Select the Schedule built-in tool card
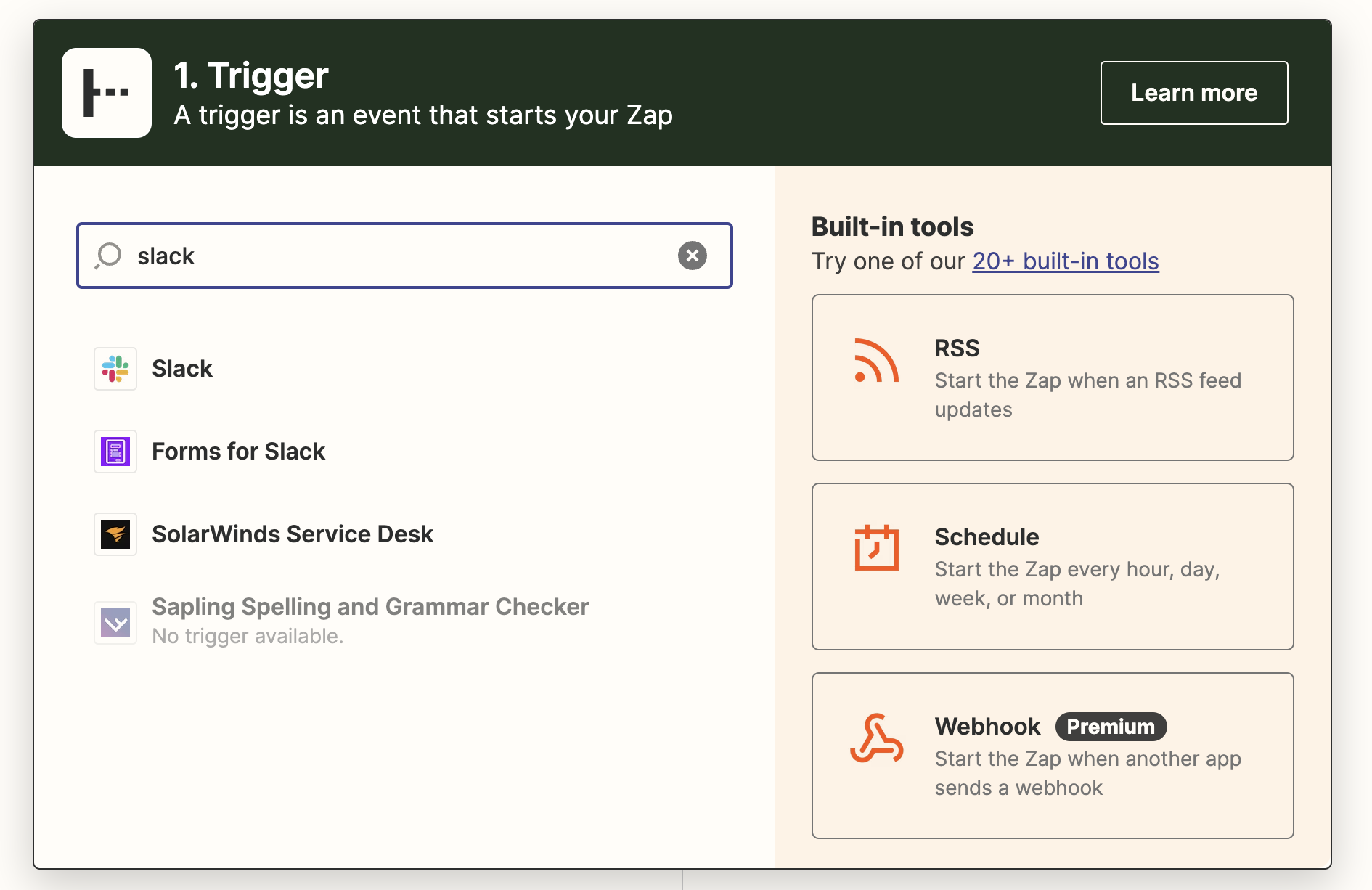Viewport: 1372px width, 890px height. pyautogui.click(x=1053, y=566)
